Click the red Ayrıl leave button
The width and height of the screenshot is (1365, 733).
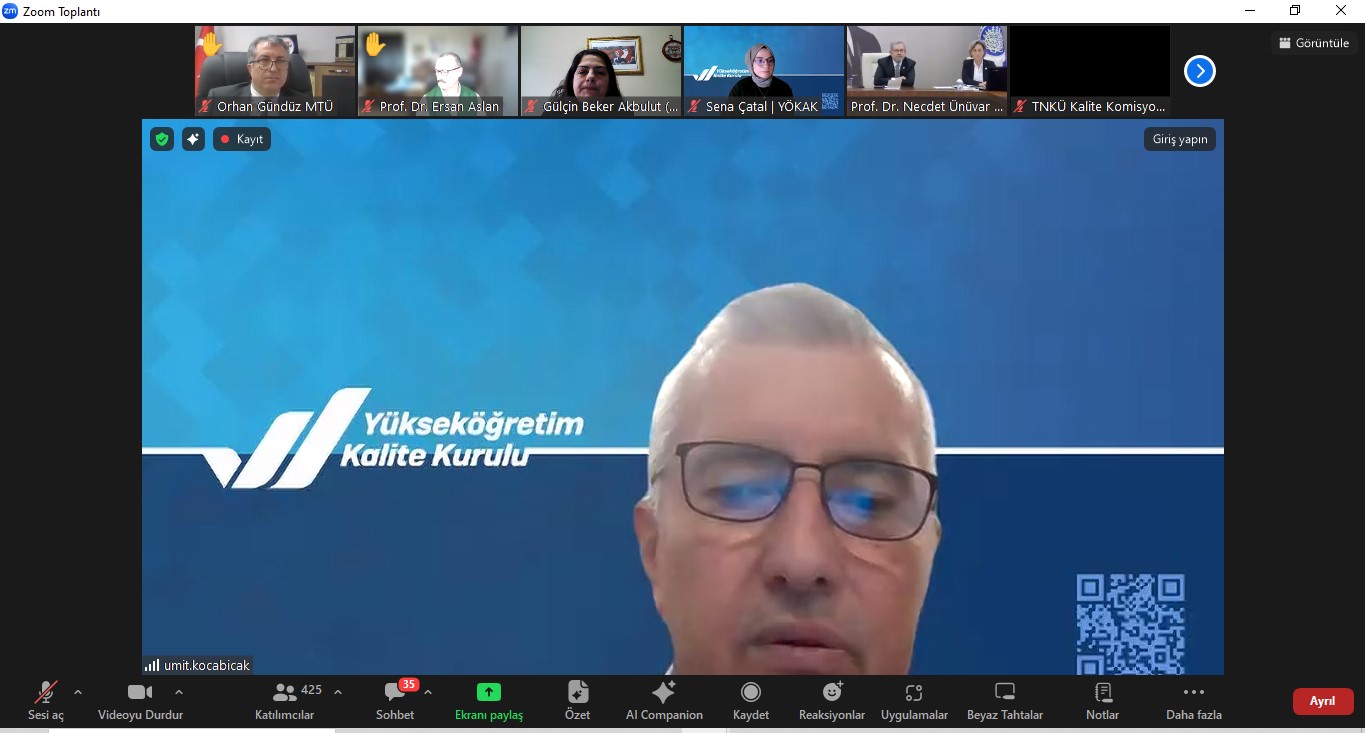pyautogui.click(x=1322, y=701)
